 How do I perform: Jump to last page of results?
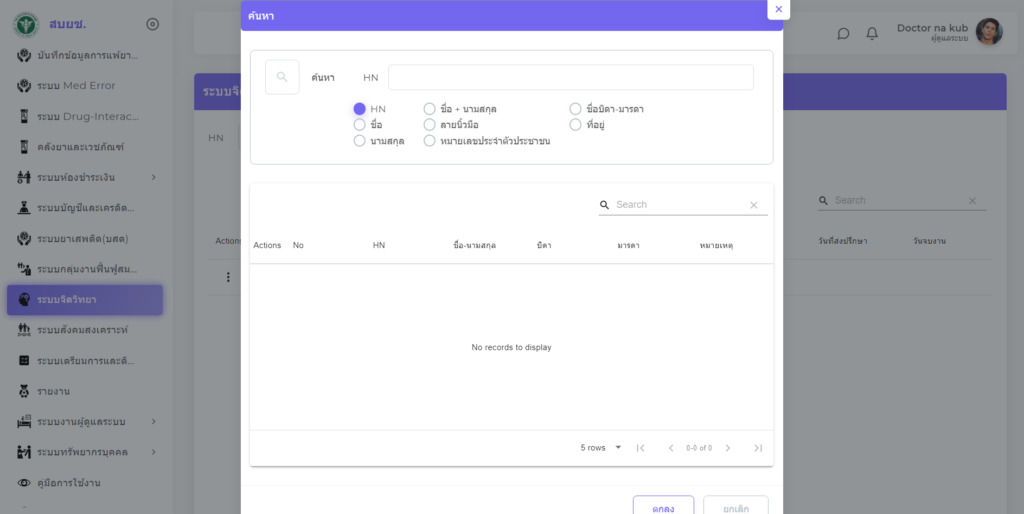[x=758, y=448]
